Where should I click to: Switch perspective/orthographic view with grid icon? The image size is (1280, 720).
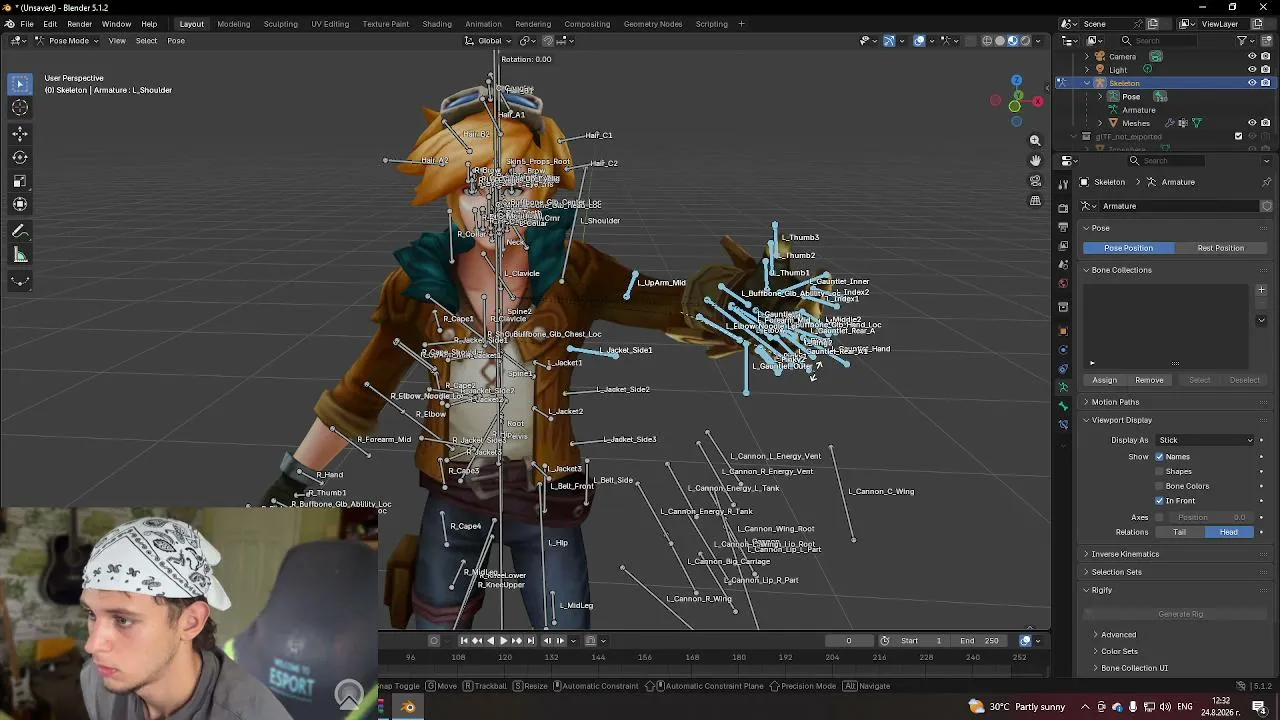coord(1035,201)
